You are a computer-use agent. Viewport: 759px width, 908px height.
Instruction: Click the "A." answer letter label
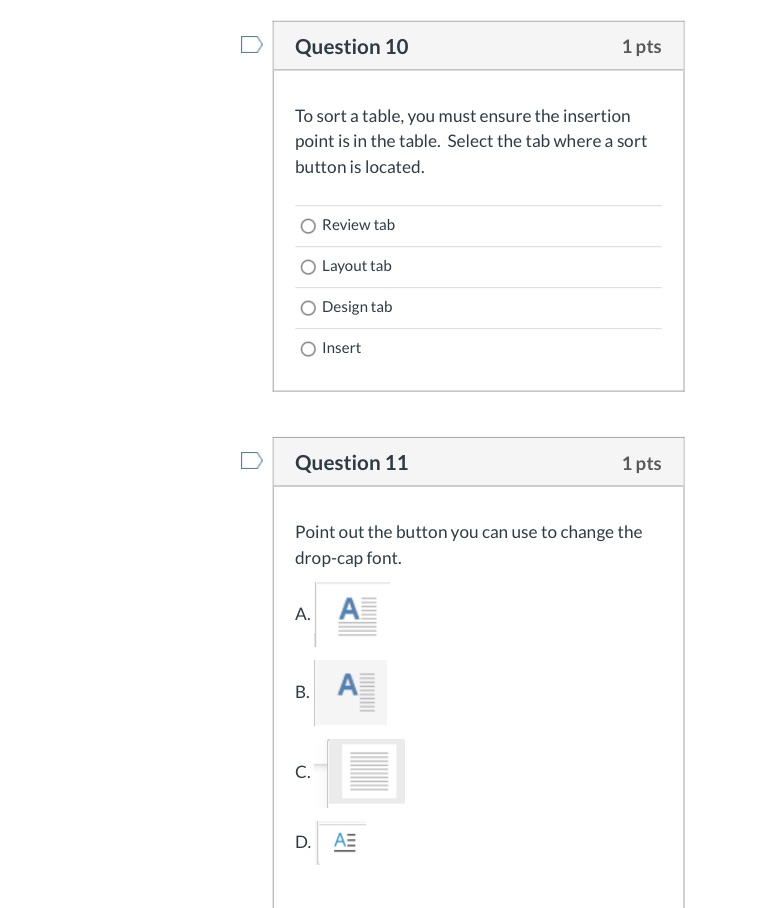point(303,614)
